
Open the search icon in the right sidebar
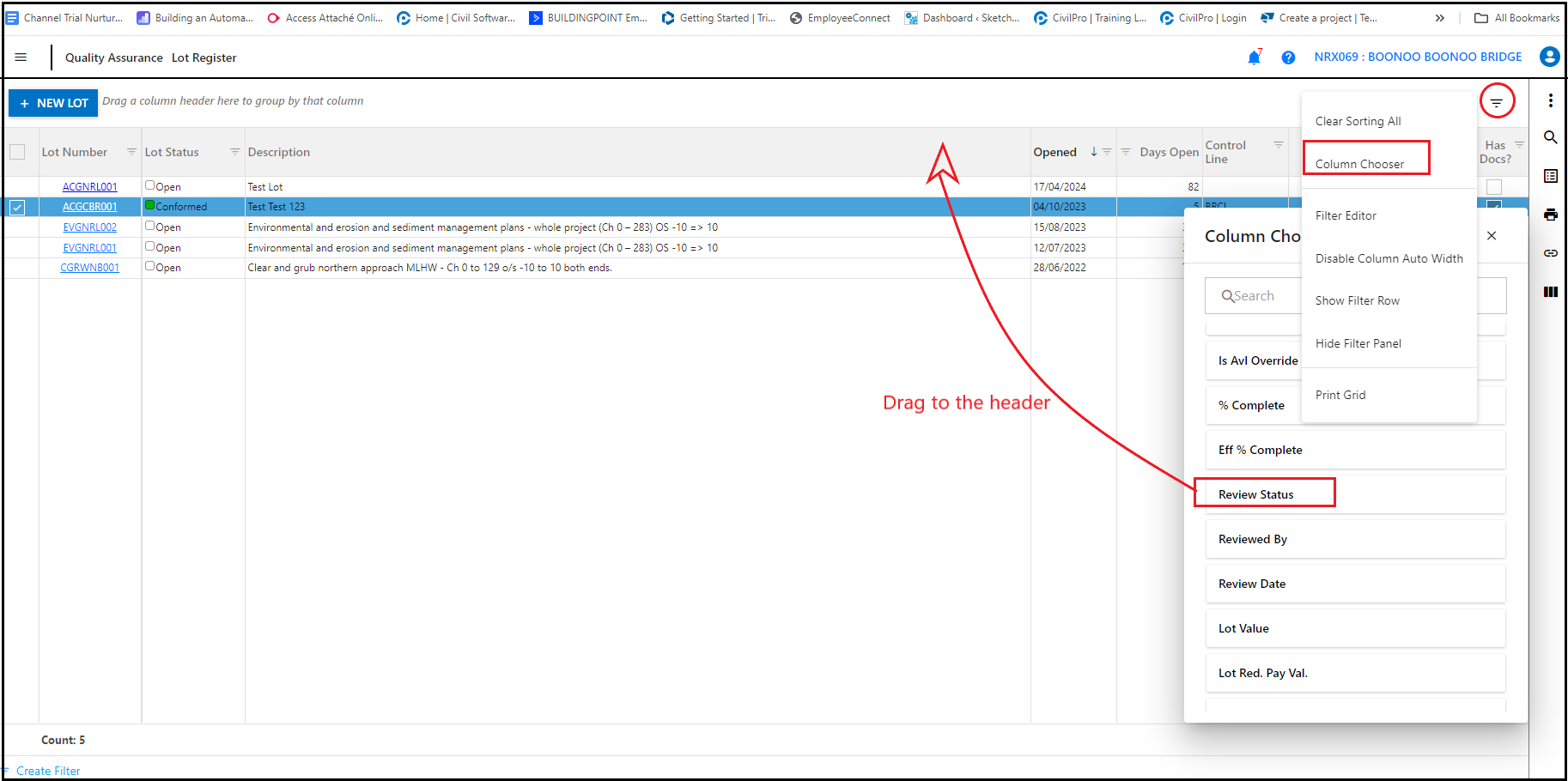[1551, 137]
